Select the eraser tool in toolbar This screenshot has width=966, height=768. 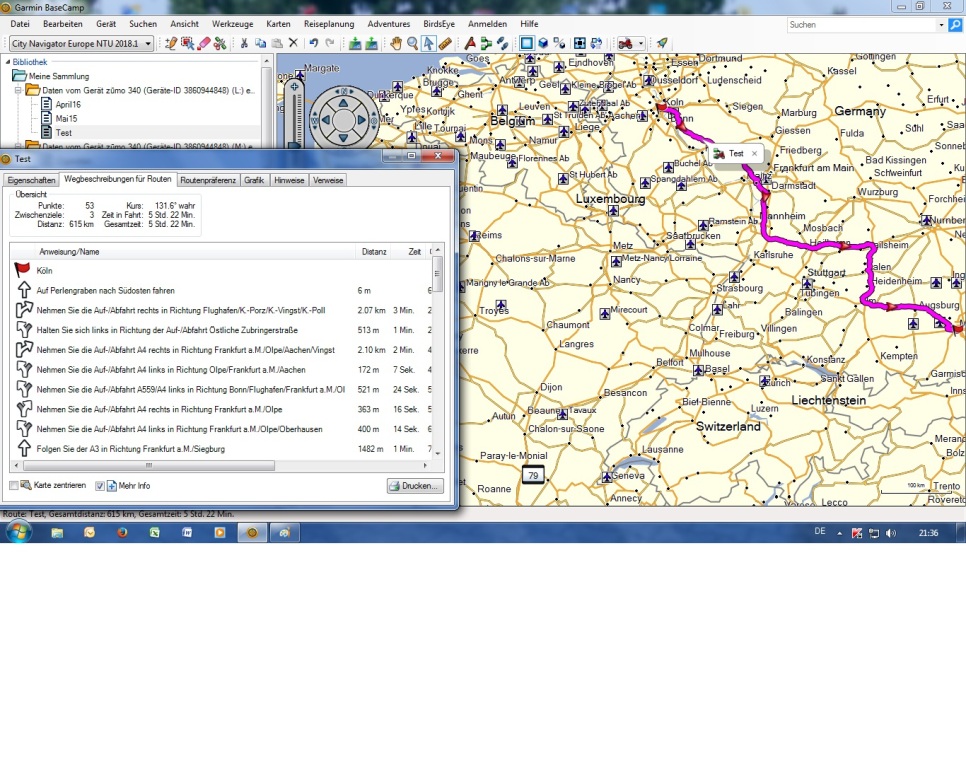point(204,44)
